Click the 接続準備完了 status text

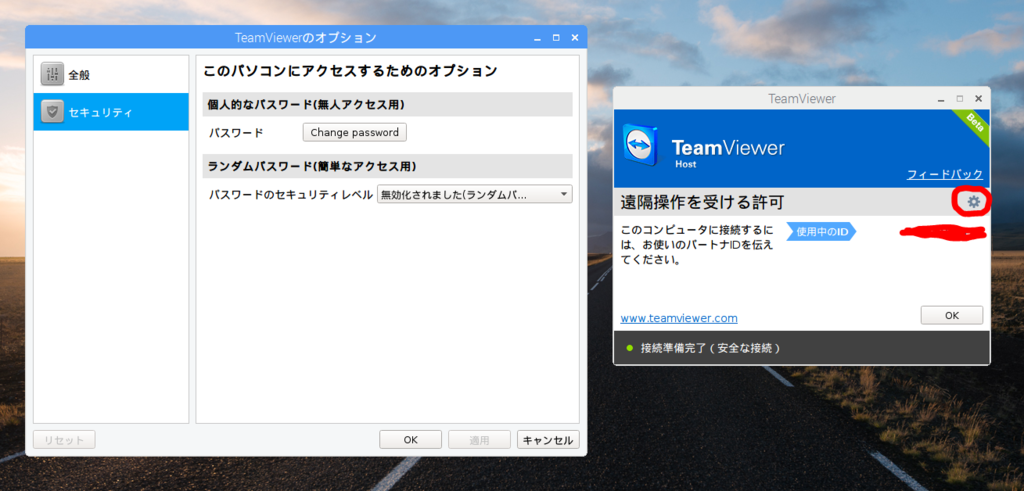coord(711,348)
